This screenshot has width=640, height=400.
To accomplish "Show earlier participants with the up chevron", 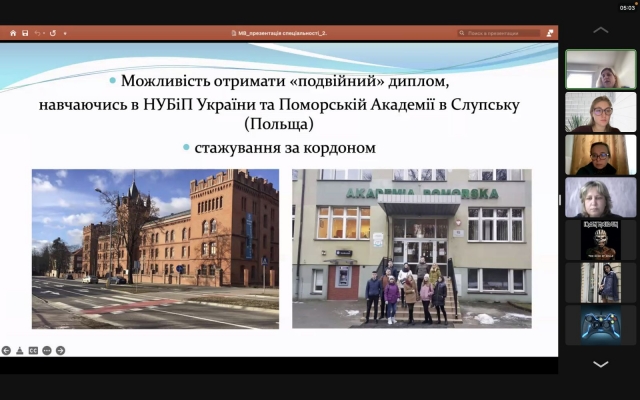I will [x=600, y=30].
